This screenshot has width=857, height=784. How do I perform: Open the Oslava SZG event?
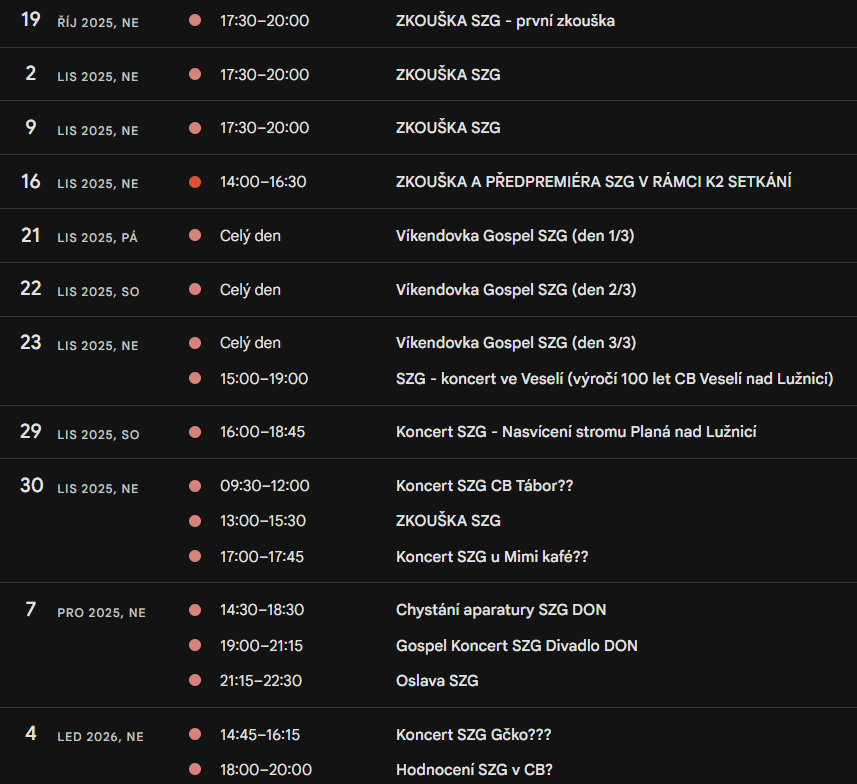pyautogui.click(x=437, y=681)
